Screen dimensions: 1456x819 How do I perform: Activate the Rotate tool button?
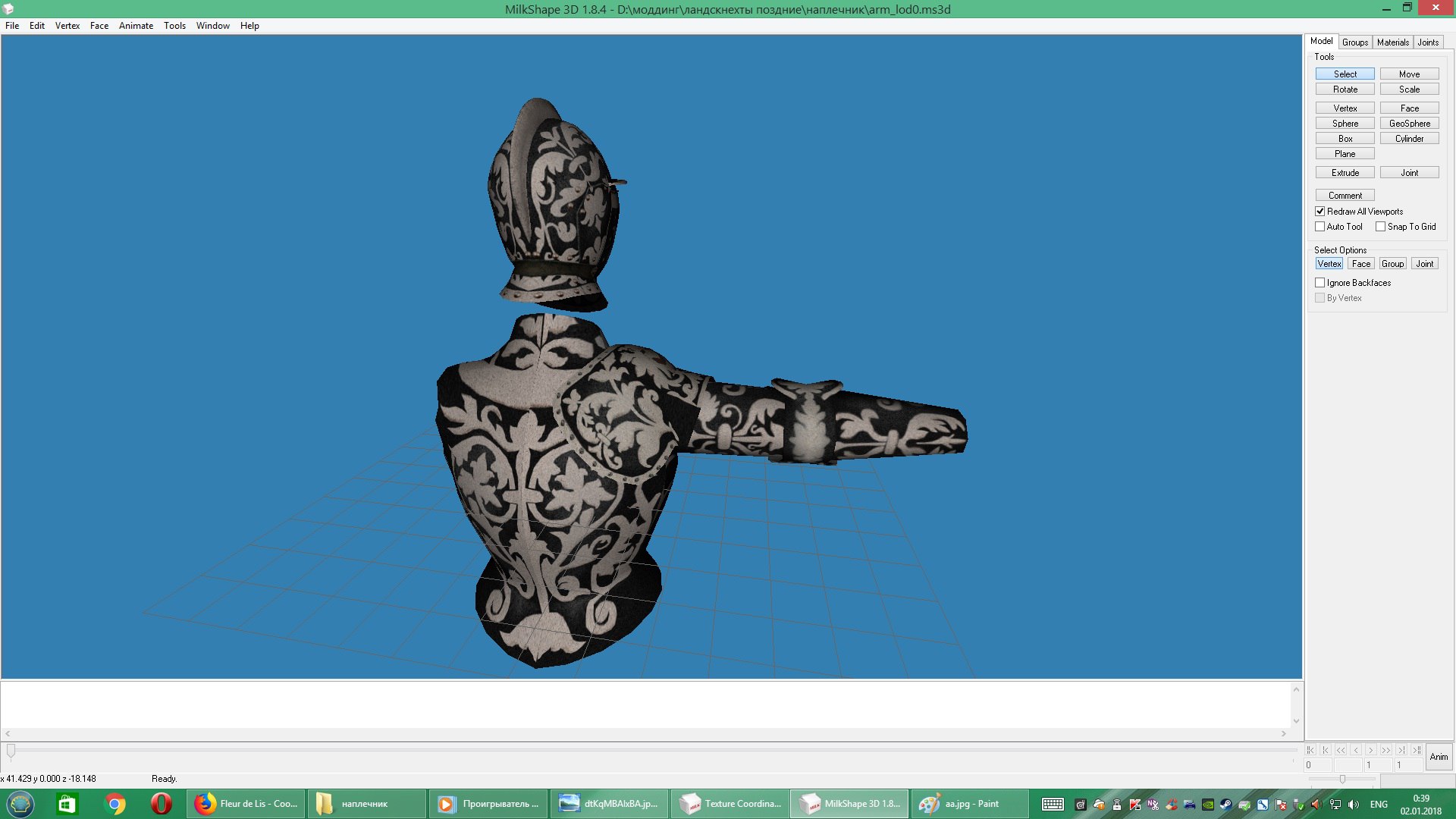tap(1345, 89)
